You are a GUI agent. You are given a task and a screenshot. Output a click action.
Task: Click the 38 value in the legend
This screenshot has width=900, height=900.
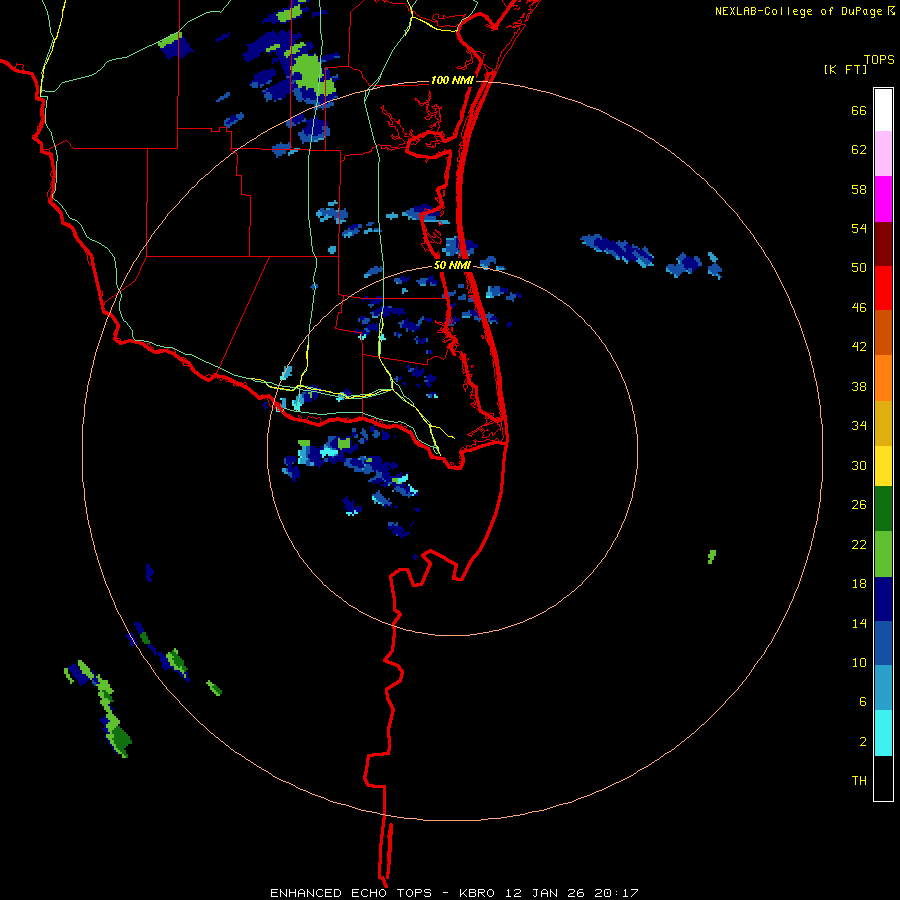(859, 386)
